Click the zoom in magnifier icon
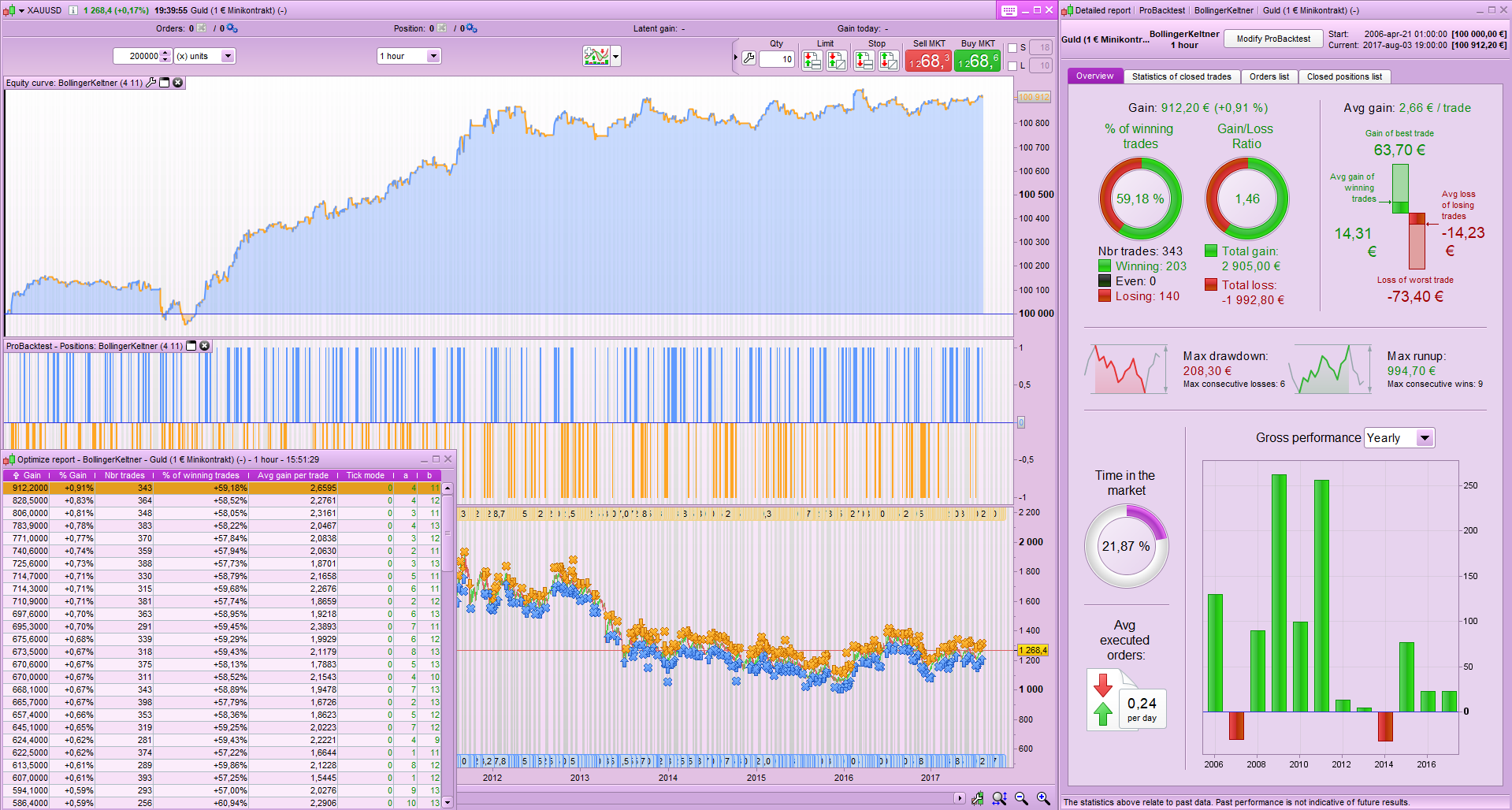 (x=1043, y=798)
